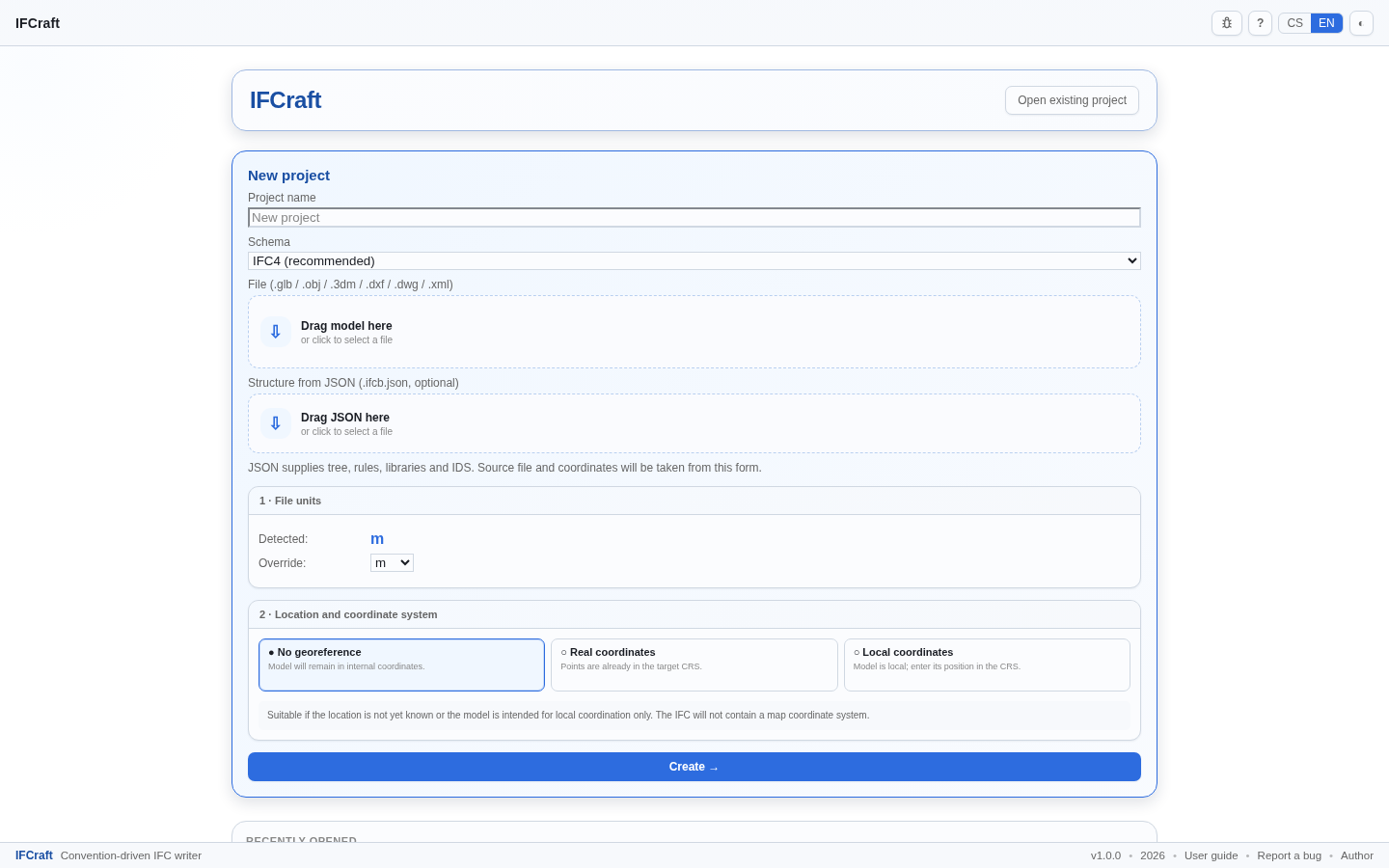Open the Schema dropdown
Viewport: 1389px width, 868px height.
[694, 260]
